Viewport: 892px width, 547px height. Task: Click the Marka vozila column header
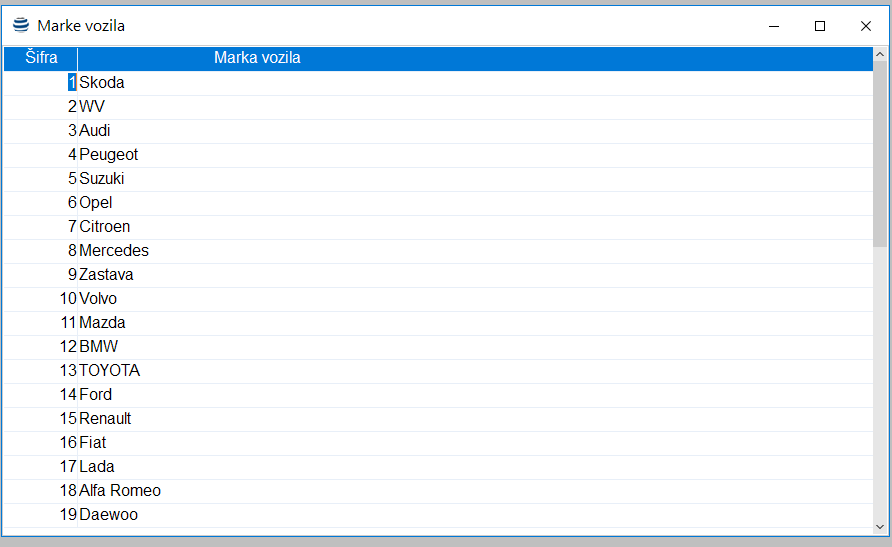tap(257, 58)
